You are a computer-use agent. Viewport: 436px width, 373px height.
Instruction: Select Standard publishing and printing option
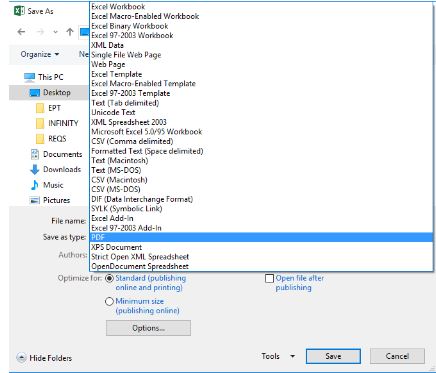(x=109, y=278)
